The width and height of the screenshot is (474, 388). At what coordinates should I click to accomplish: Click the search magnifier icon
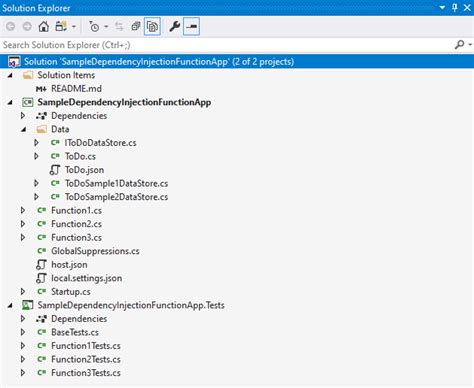tap(460, 44)
